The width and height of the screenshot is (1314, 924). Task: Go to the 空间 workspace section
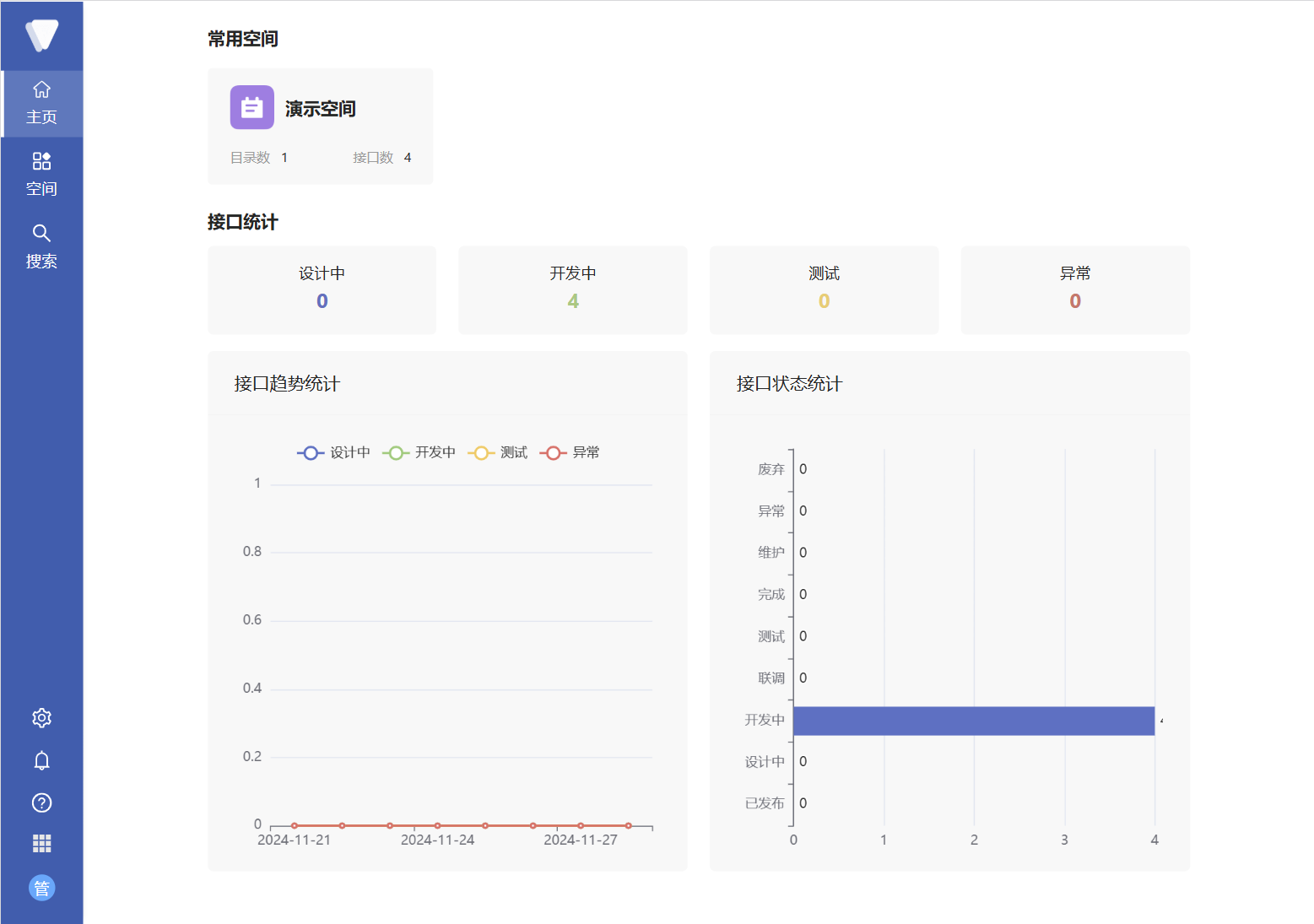tap(41, 175)
